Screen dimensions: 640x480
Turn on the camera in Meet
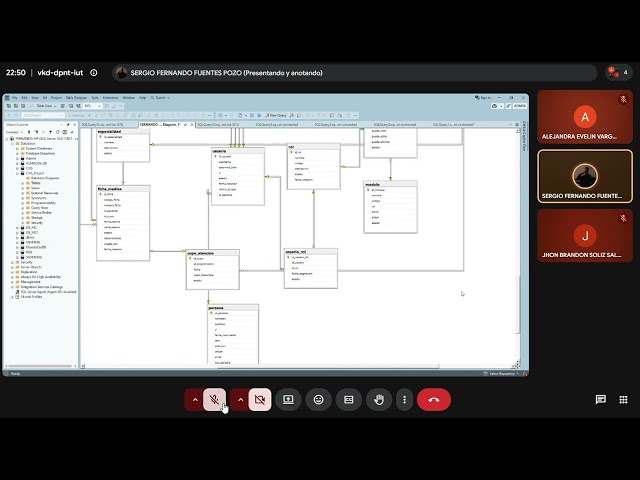point(260,400)
